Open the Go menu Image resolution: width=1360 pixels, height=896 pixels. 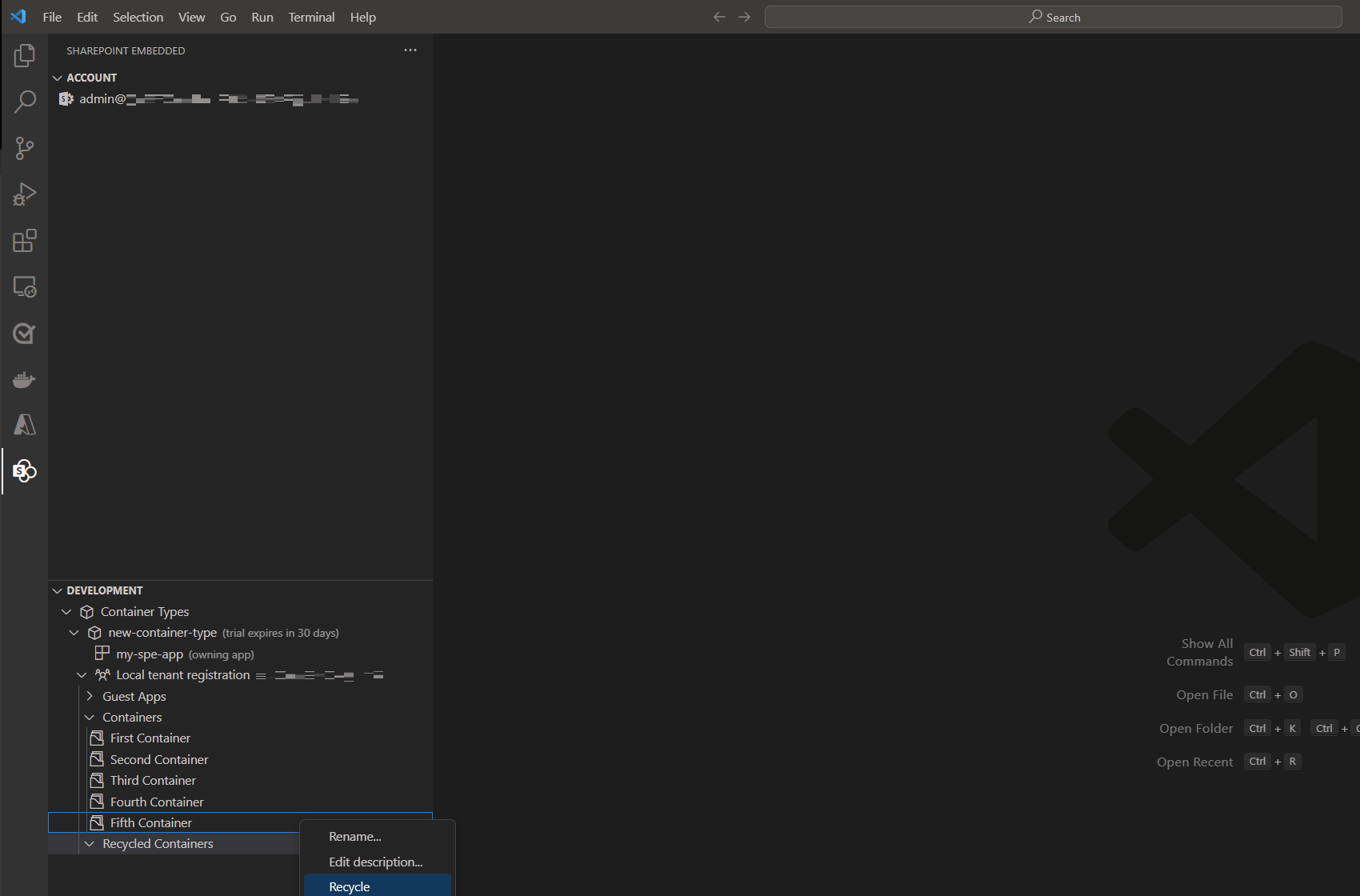228,17
